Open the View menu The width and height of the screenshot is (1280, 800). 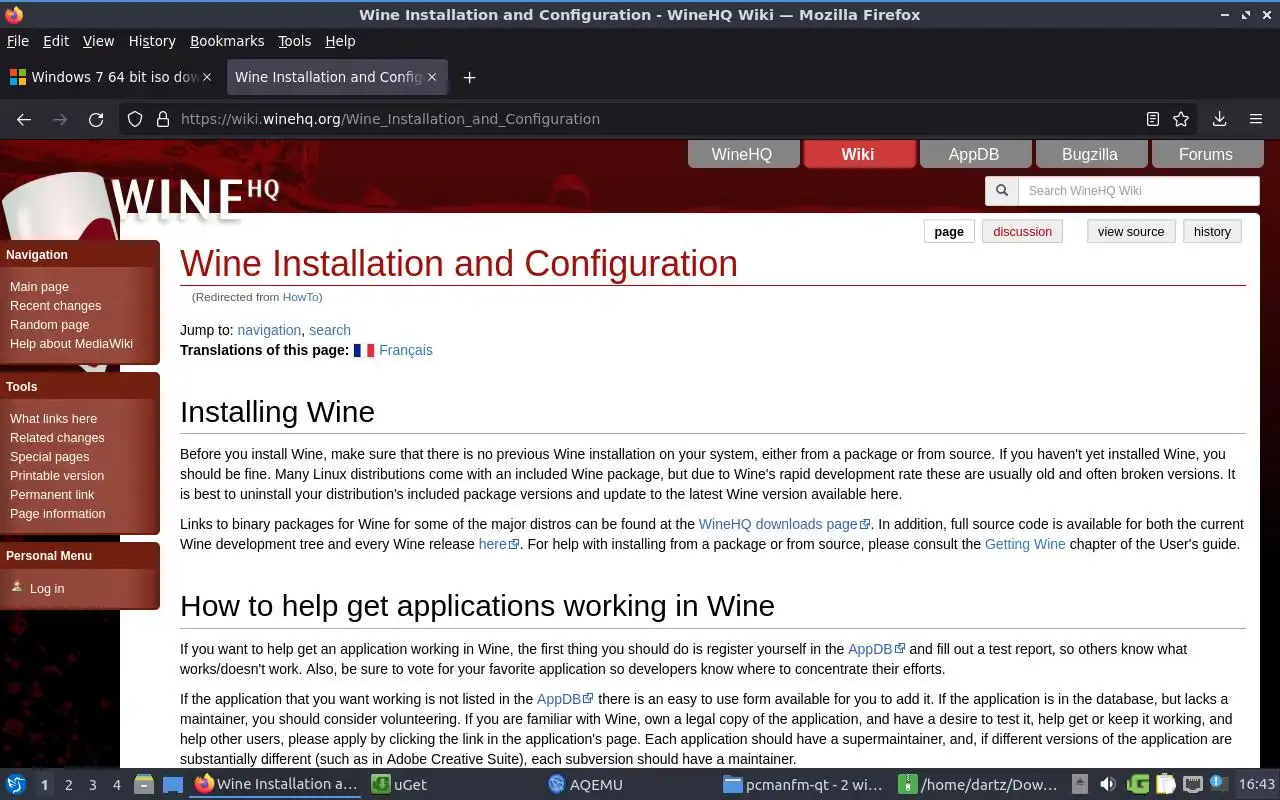click(x=98, y=41)
